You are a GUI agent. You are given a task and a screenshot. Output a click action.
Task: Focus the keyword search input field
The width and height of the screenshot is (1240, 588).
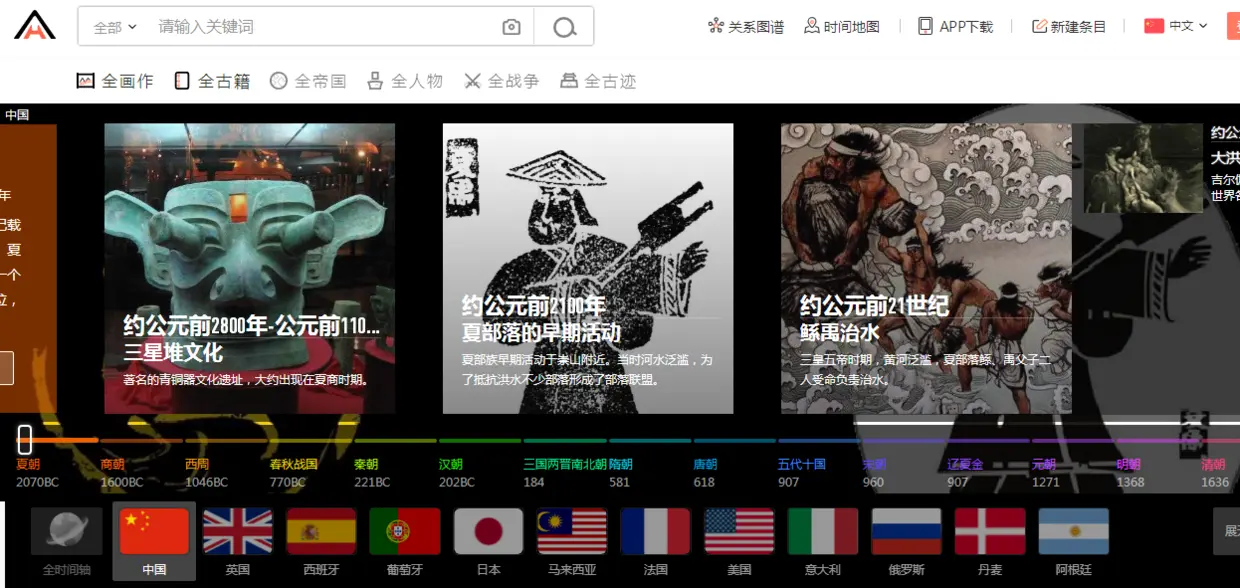(325, 27)
